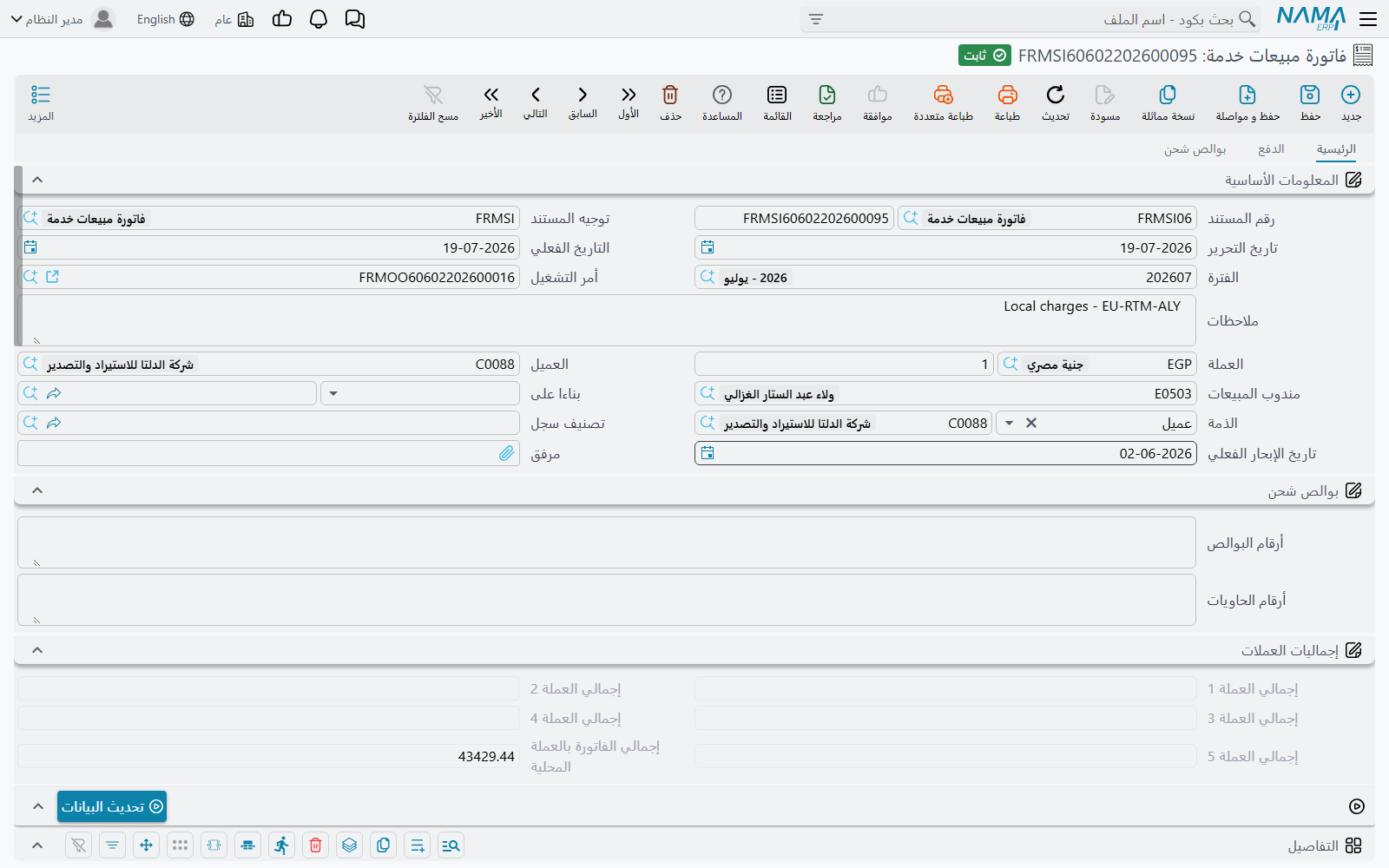Open the hamburger main menu
1389x868 pixels.
coord(1368,19)
